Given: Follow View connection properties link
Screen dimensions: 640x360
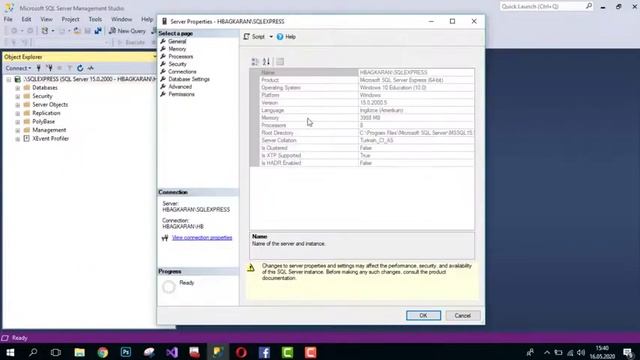Looking at the screenshot, I should [x=202, y=238].
